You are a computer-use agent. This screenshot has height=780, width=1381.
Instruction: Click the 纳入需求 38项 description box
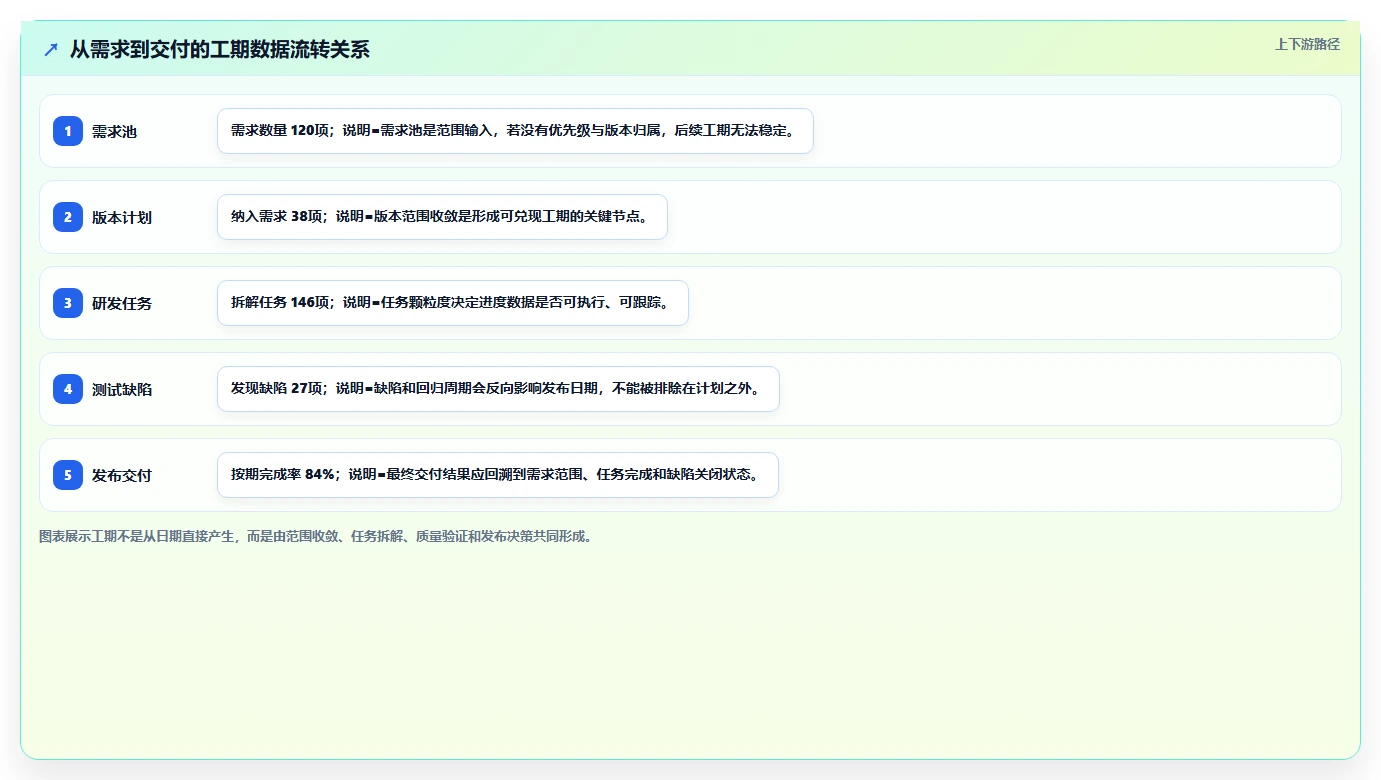pos(442,217)
